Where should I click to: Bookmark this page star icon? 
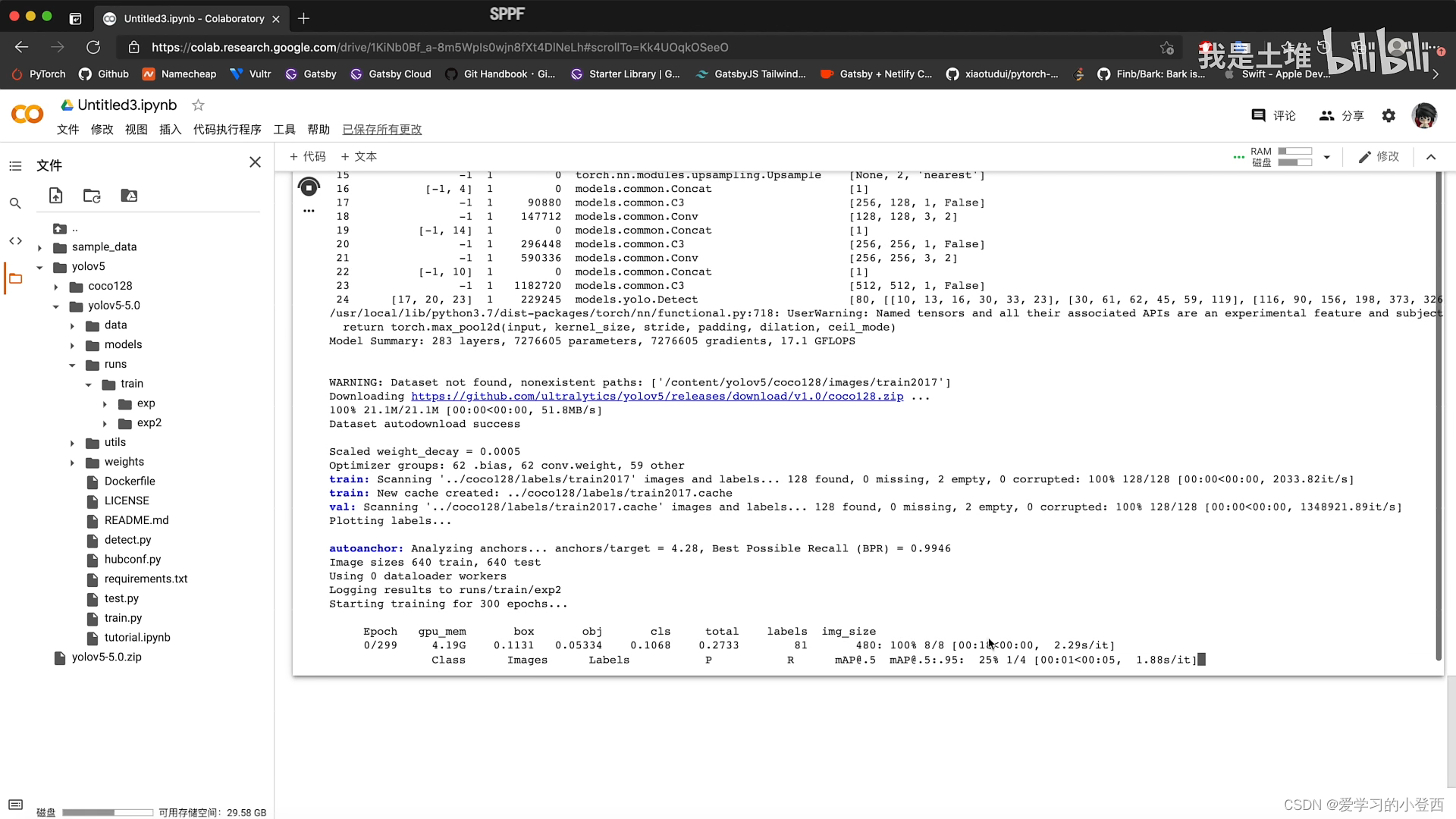pos(1167,48)
